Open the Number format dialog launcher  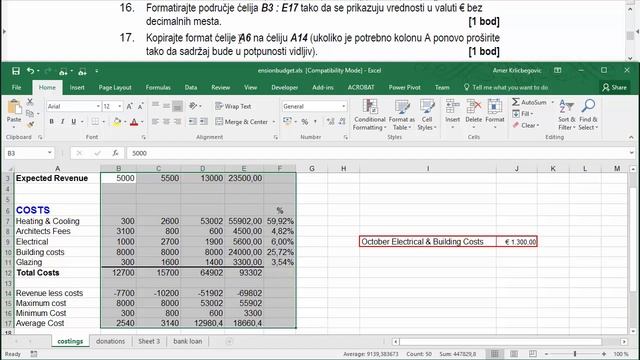coord(346,138)
